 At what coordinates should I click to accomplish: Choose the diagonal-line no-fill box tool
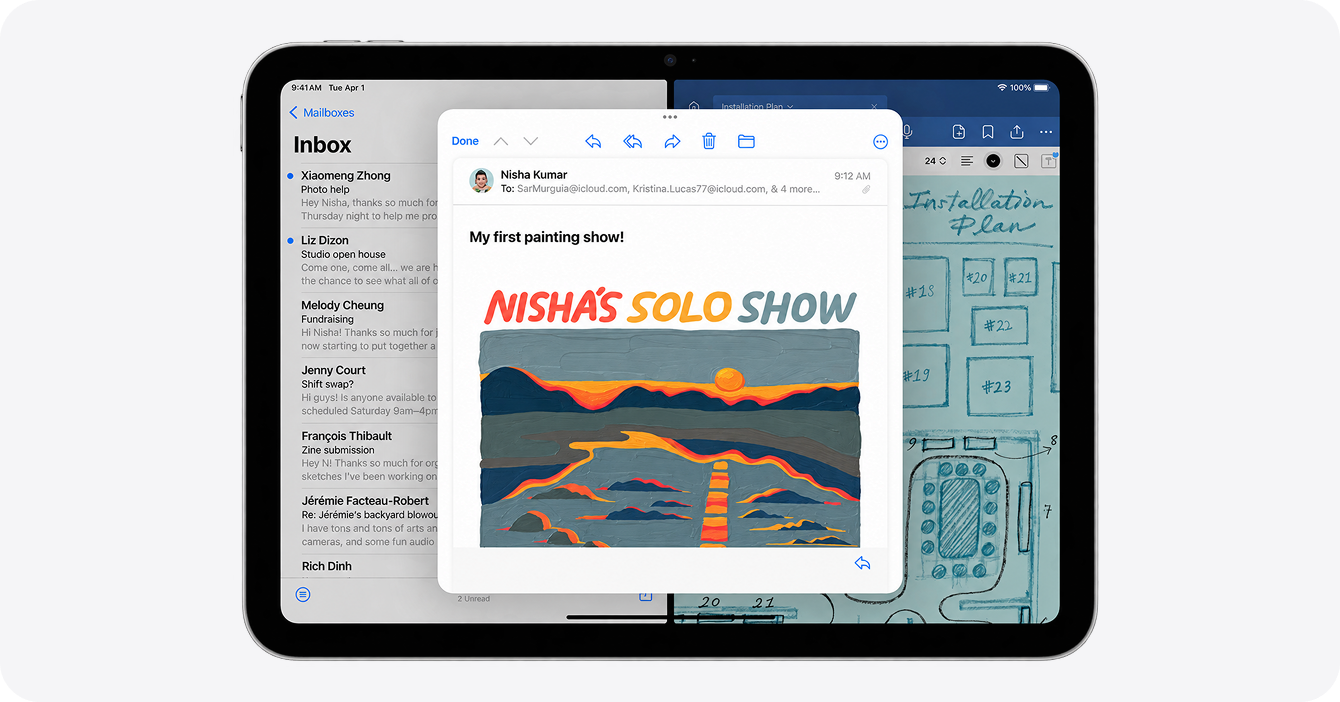[x=1021, y=161]
